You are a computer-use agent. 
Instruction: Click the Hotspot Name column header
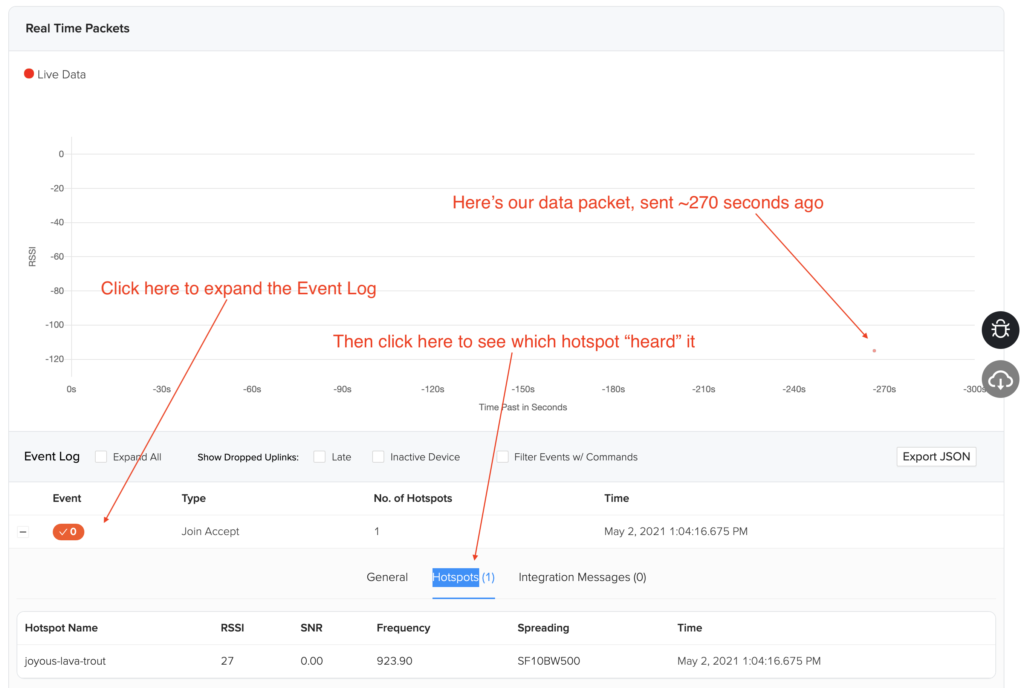[x=61, y=628]
